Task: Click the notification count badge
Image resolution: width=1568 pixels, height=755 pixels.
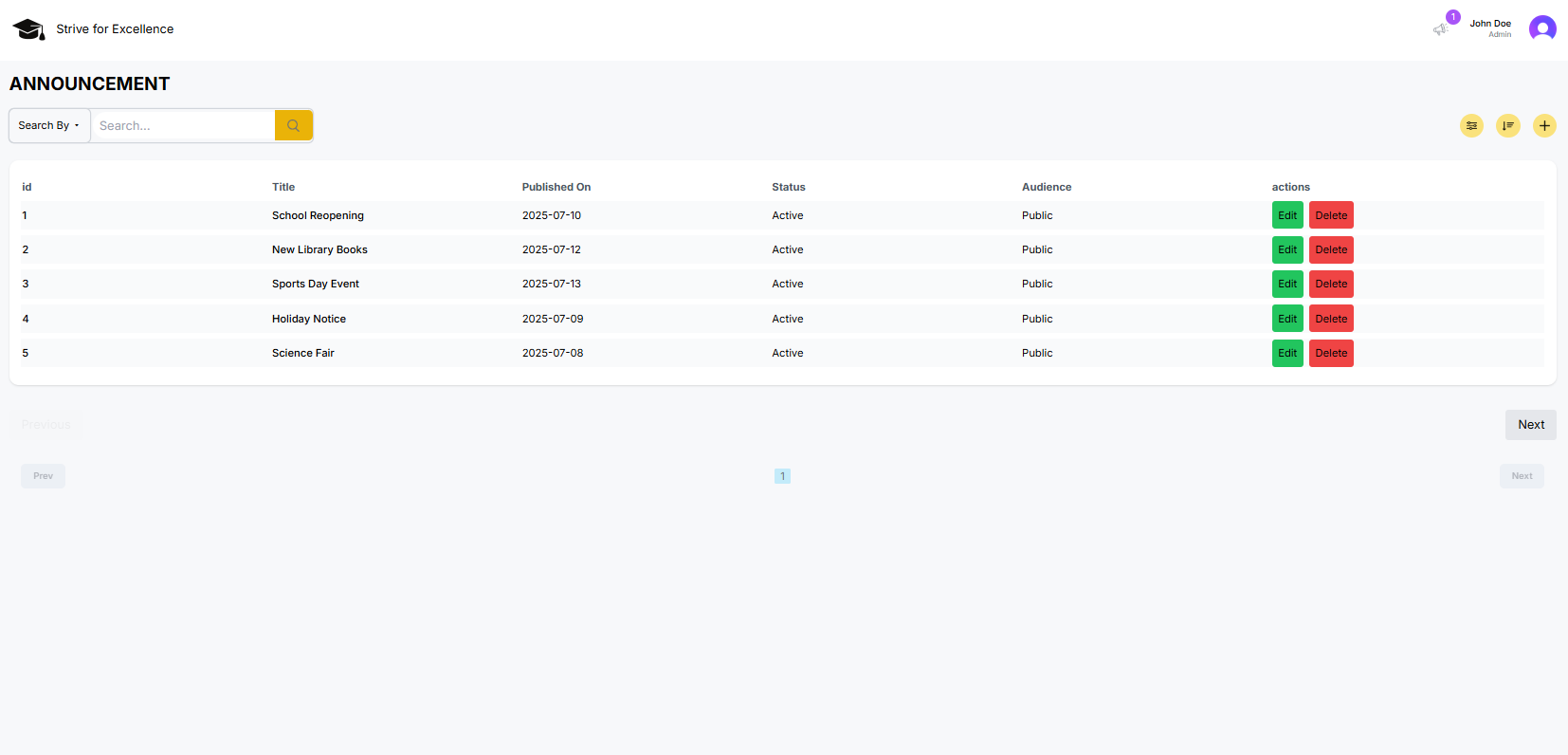Action: 1453,17
